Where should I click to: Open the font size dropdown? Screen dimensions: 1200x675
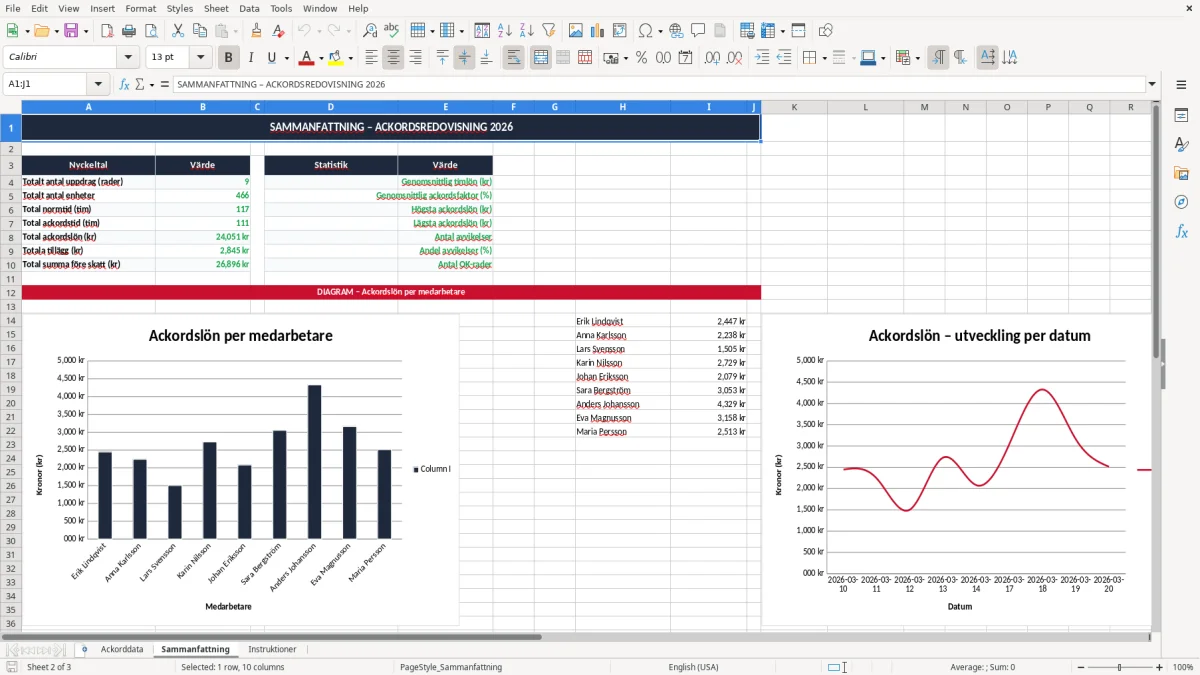tap(201, 58)
